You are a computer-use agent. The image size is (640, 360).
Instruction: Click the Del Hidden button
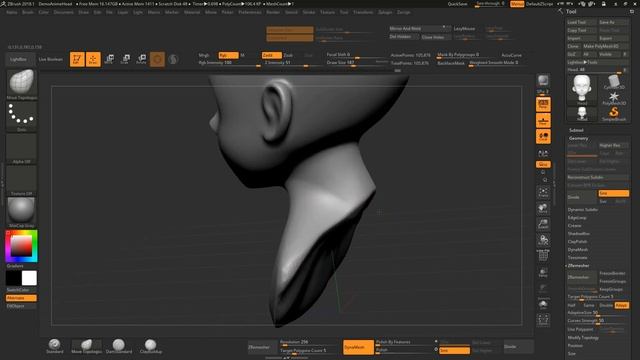403,37
